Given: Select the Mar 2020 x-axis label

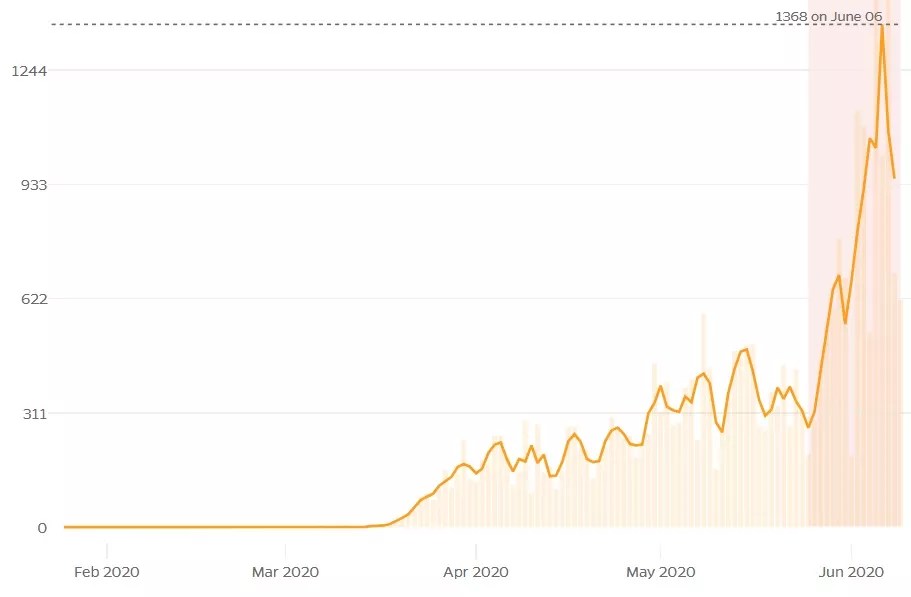Looking at the screenshot, I should (285, 572).
